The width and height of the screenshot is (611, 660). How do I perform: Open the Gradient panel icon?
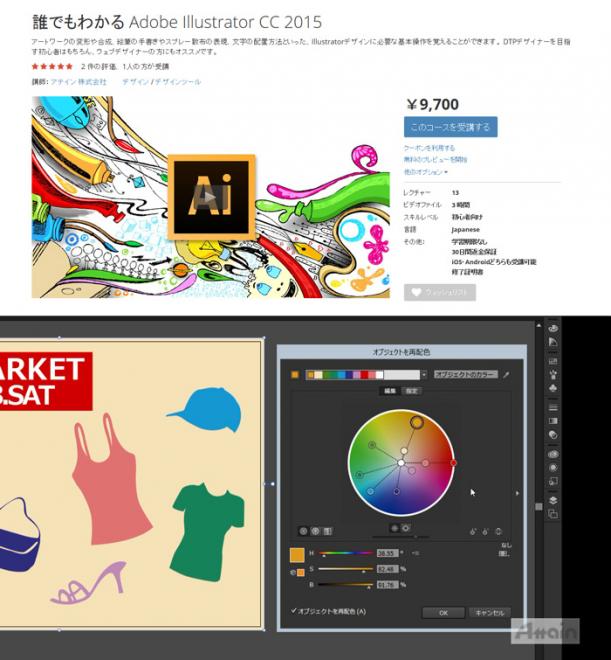click(x=553, y=421)
